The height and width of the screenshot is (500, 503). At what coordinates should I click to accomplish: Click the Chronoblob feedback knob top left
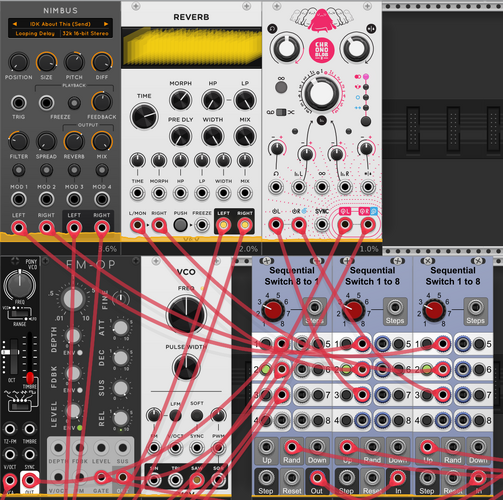pos(286,49)
